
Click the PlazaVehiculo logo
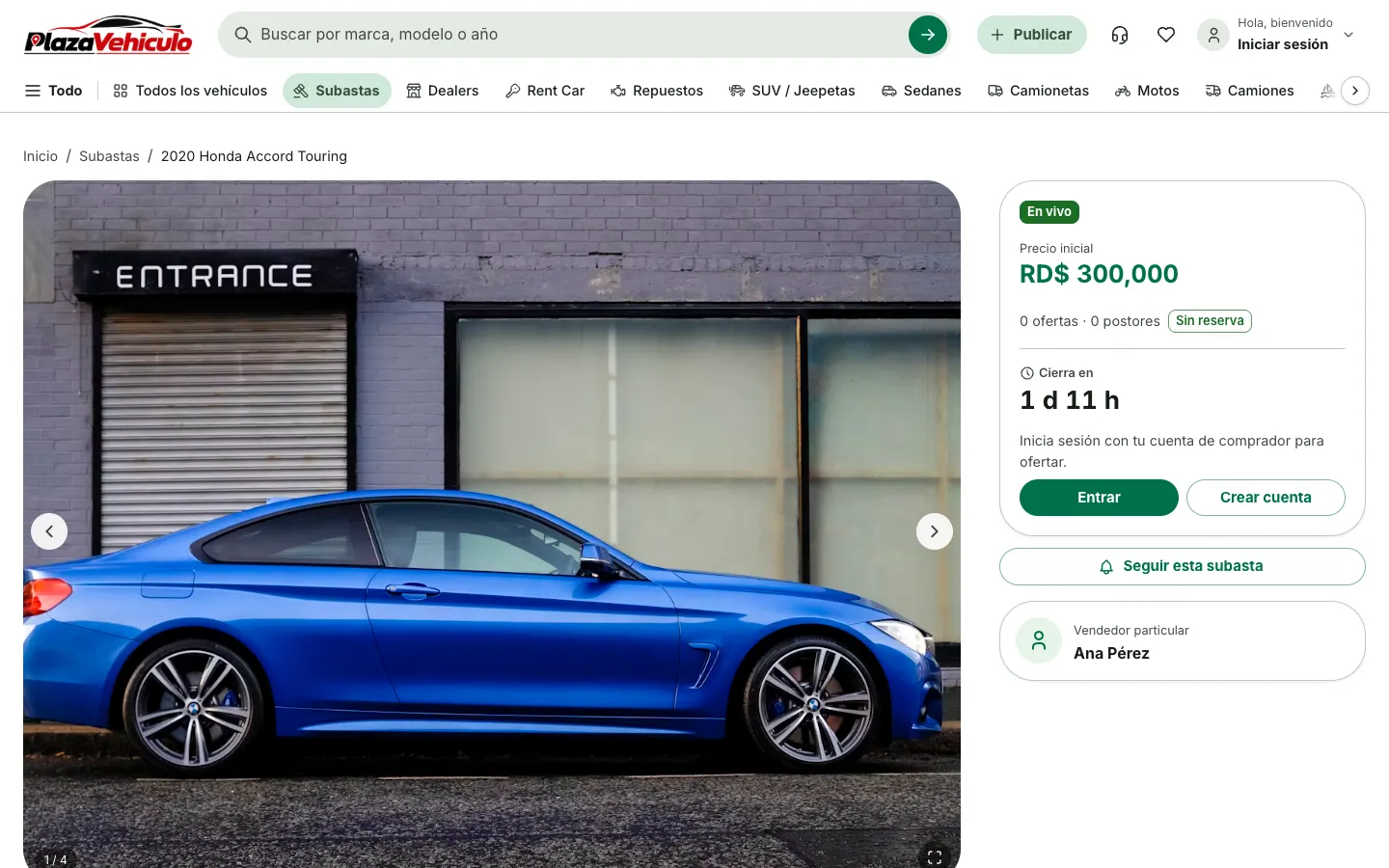tap(108, 35)
